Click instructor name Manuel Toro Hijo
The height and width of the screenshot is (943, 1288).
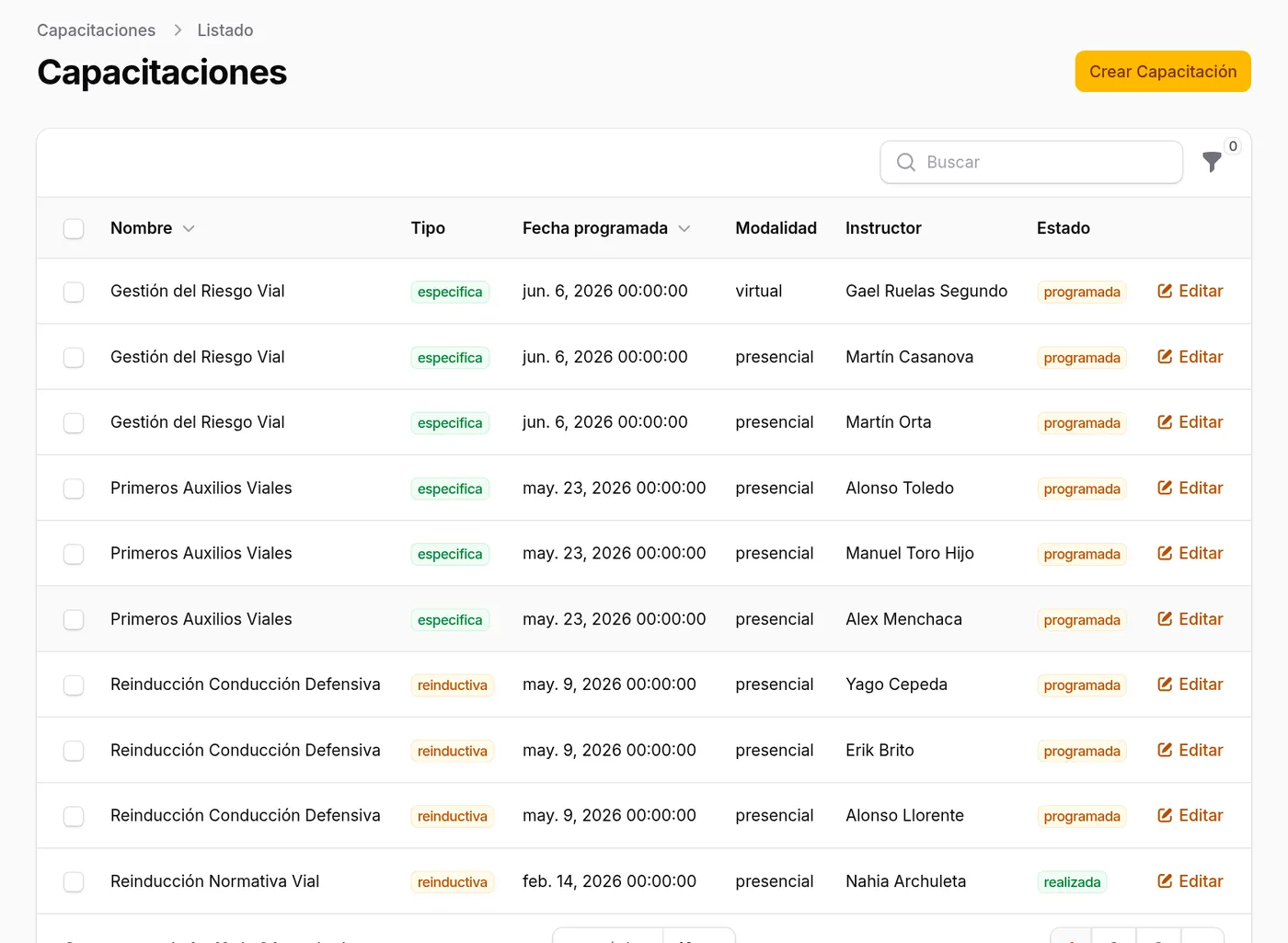coord(910,553)
